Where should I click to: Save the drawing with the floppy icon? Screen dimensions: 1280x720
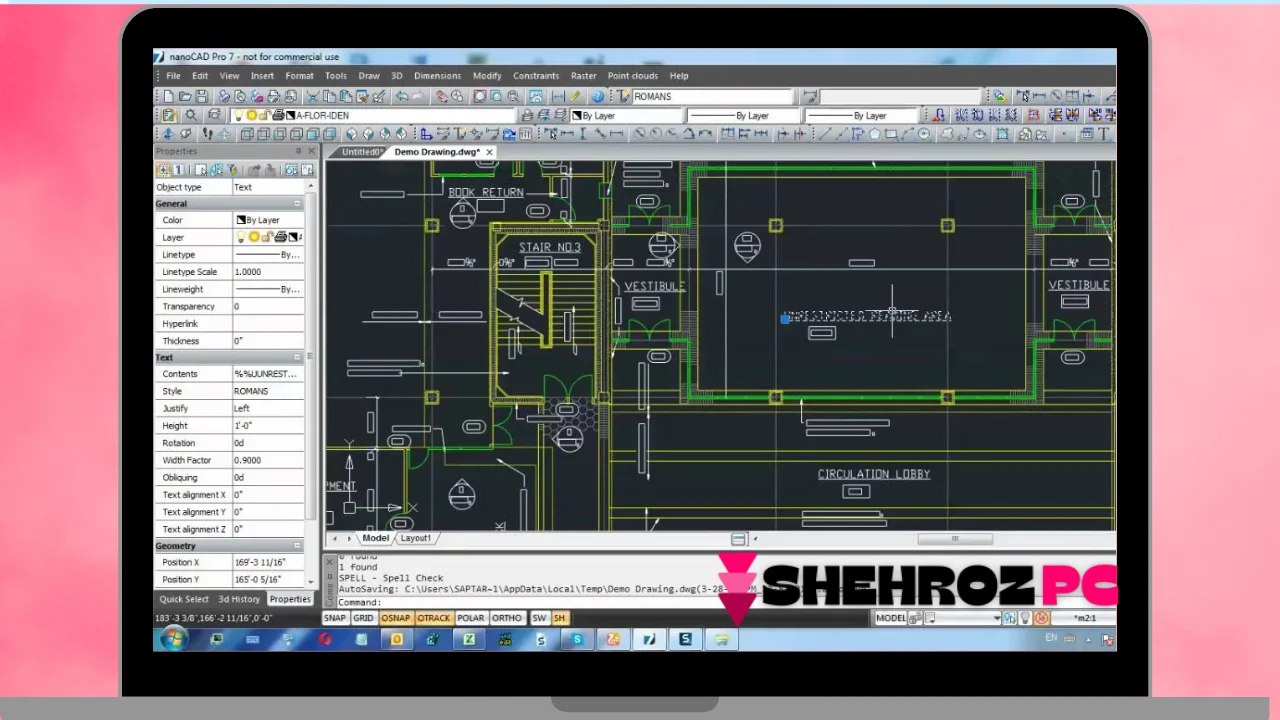pos(201,96)
